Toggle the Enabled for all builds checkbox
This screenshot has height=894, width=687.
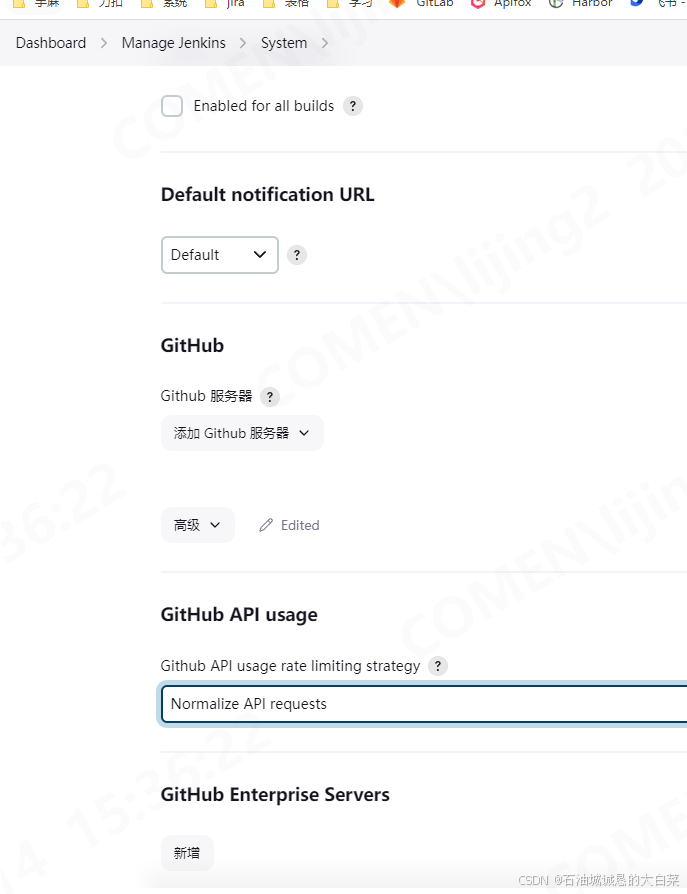tap(172, 106)
